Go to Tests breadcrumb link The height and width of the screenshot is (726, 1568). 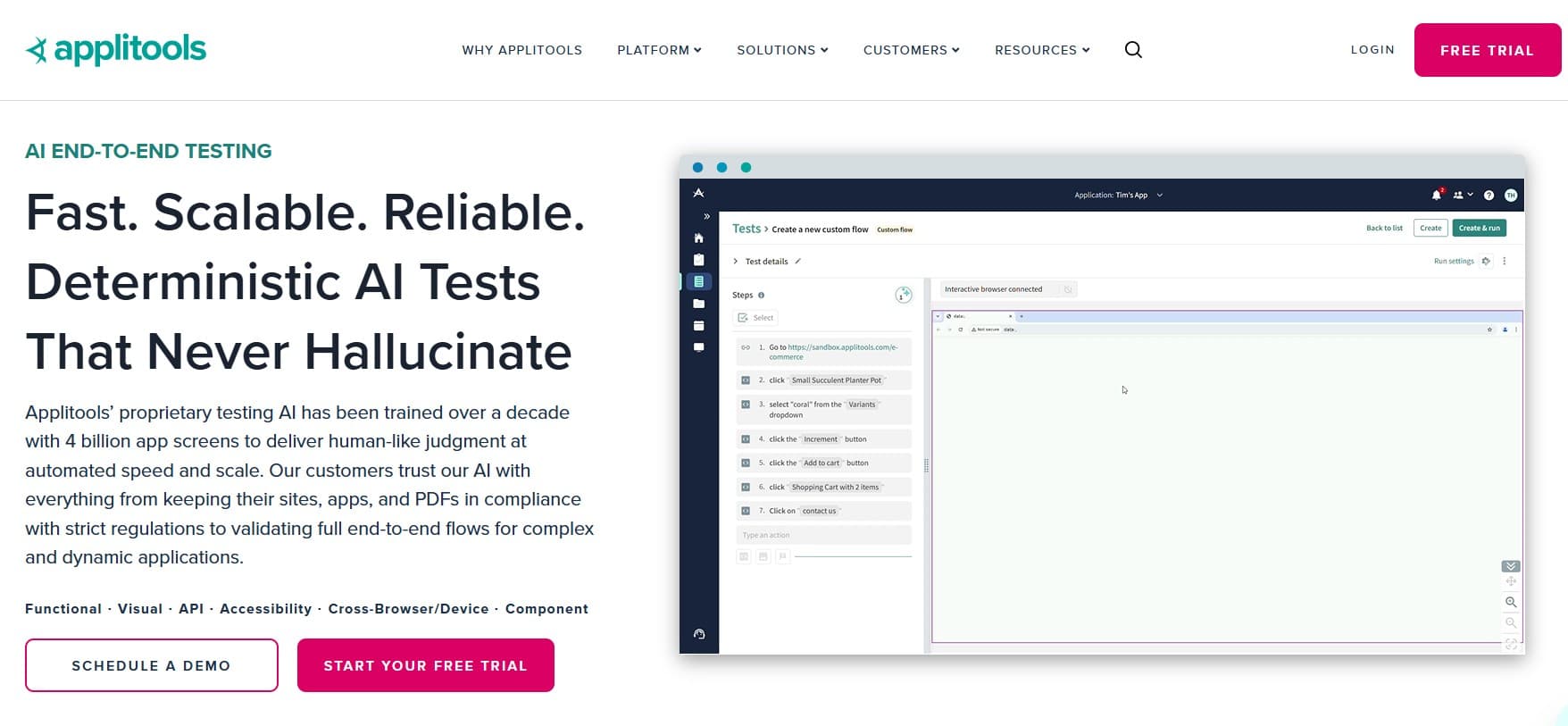pos(746,229)
